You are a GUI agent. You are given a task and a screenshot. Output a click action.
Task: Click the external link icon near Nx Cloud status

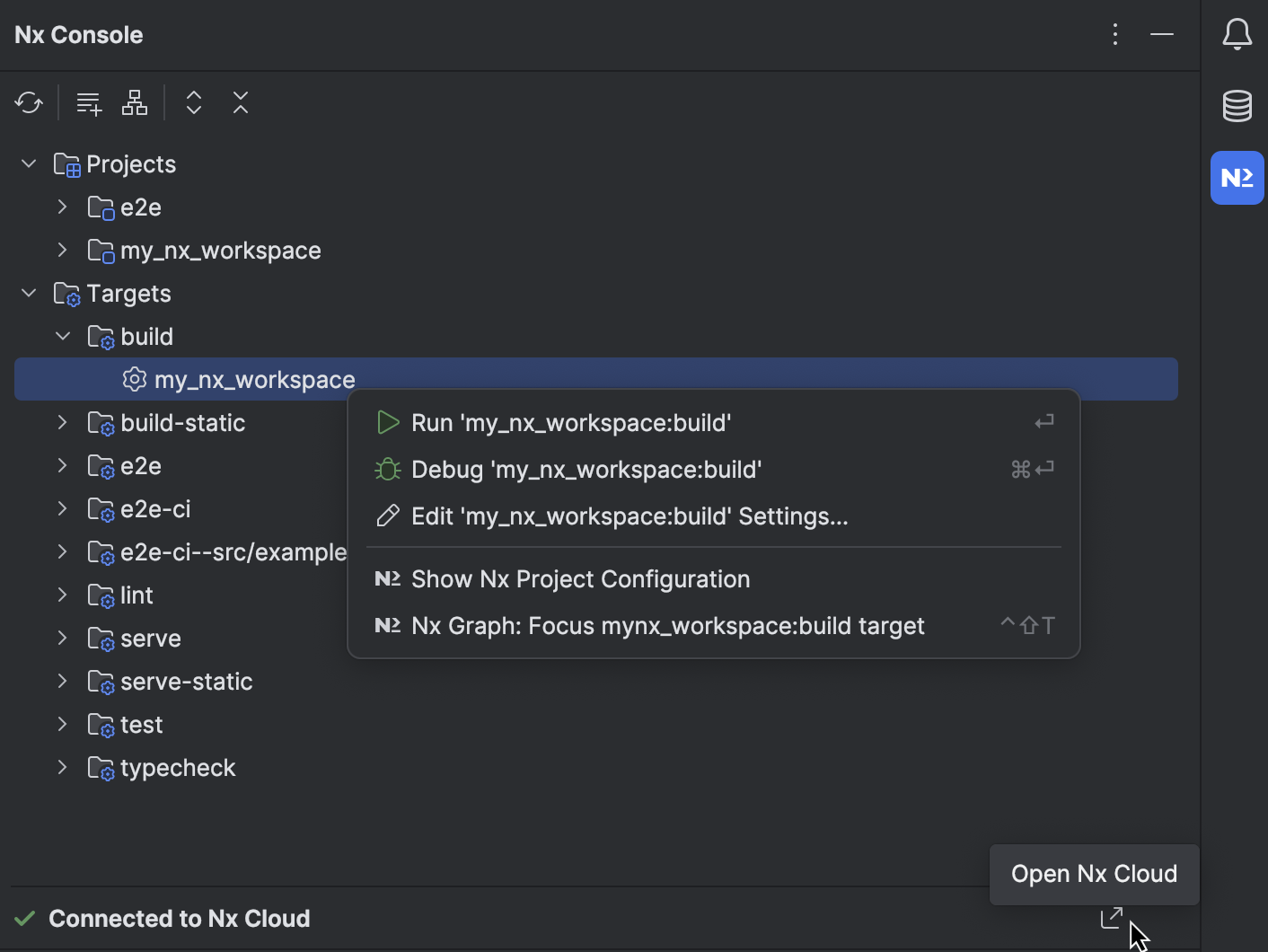1112,917
